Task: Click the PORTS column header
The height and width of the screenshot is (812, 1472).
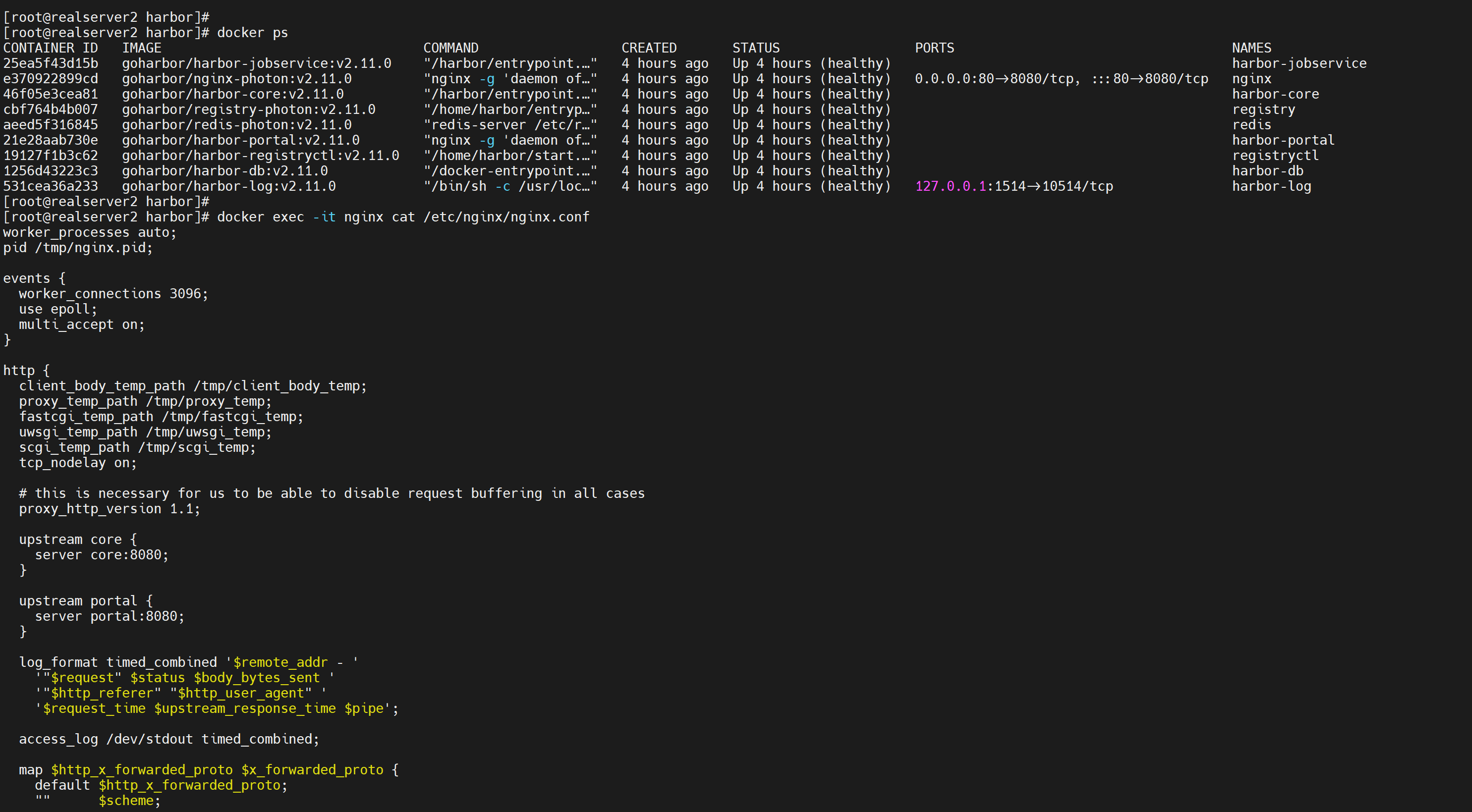Action: pyautogui.click(x=934, y=48)
